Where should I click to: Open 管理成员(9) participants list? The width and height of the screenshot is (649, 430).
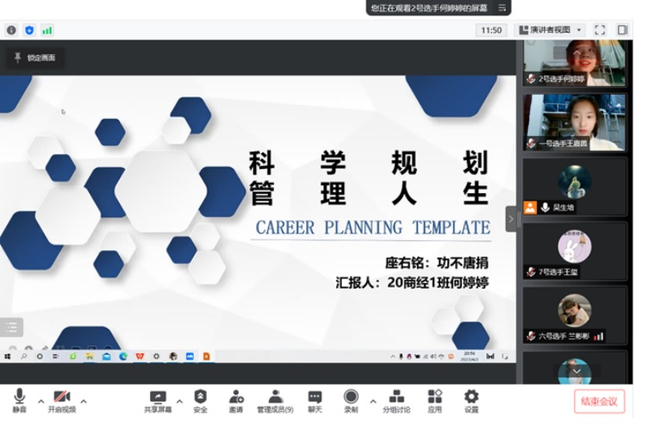275,398
